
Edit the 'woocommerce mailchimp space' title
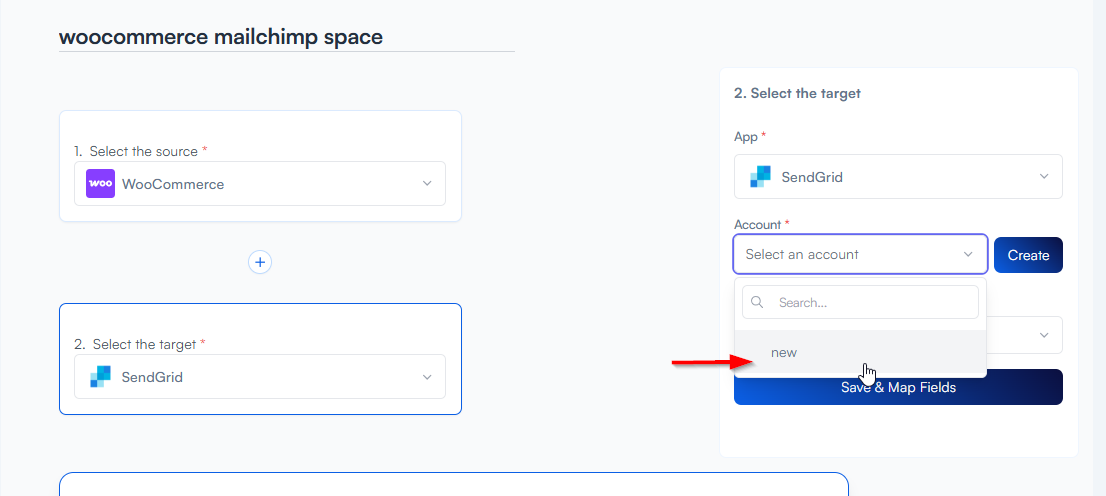[221, 38]
